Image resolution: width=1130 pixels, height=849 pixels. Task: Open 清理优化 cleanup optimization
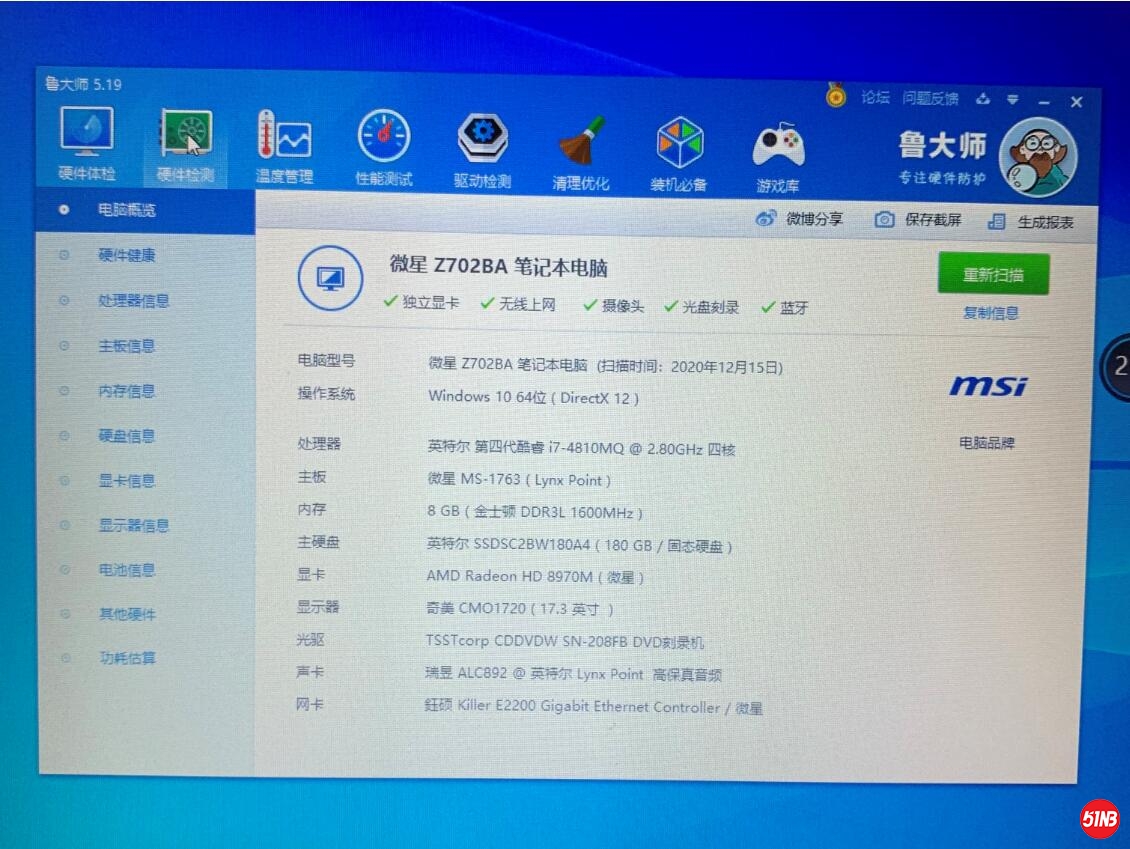click(x=581, y=153)
